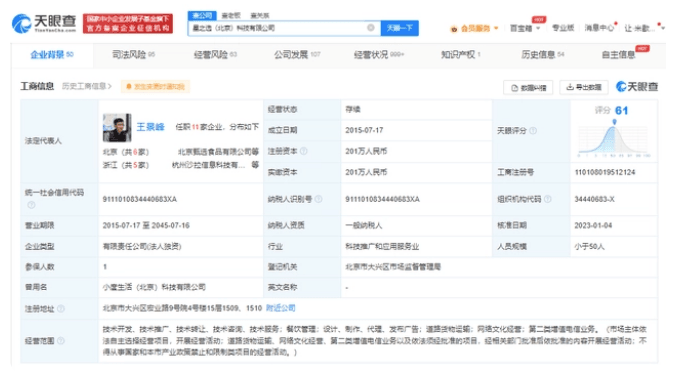Click the score marker on the rating chart

click(614, 122)
